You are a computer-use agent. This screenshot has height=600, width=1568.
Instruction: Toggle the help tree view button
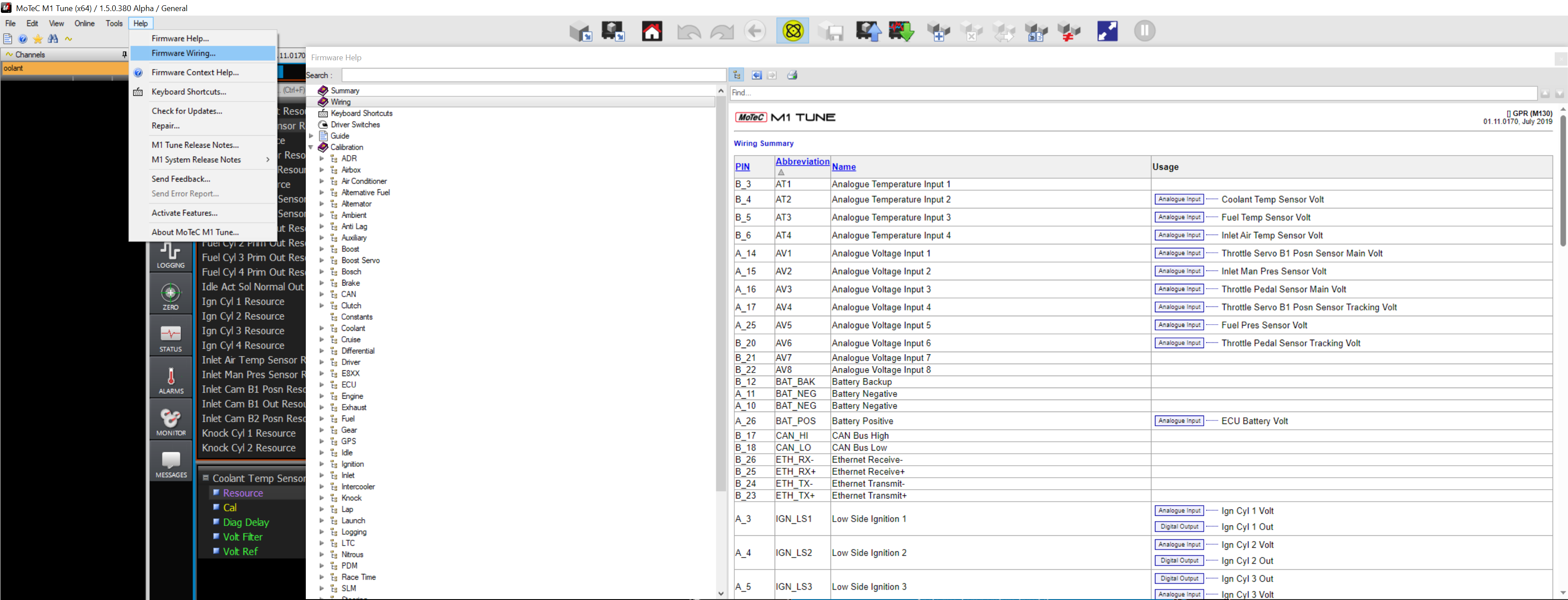click(737, 75)
